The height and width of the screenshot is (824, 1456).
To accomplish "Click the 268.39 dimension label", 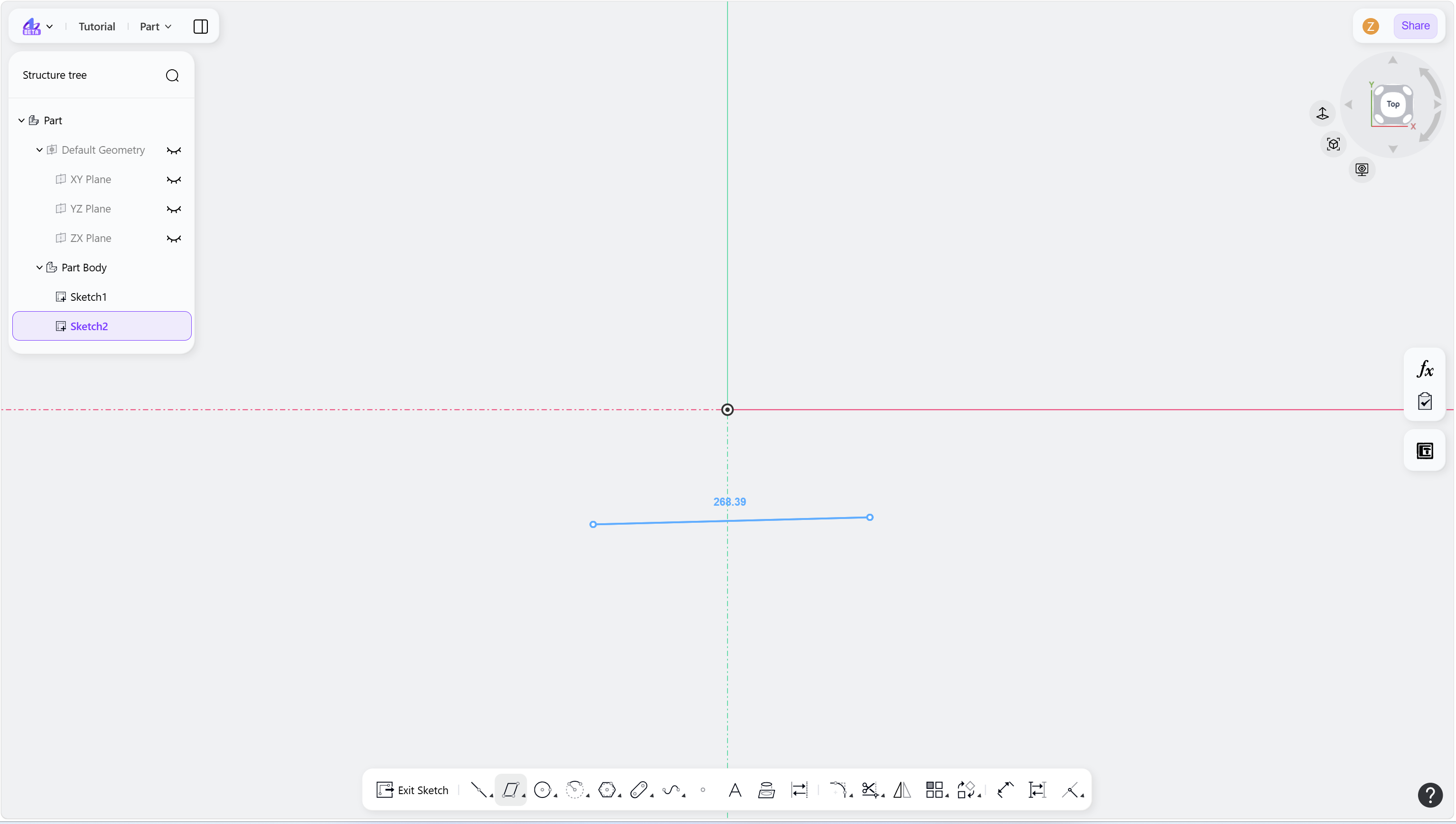I will [x=729, y=502].
